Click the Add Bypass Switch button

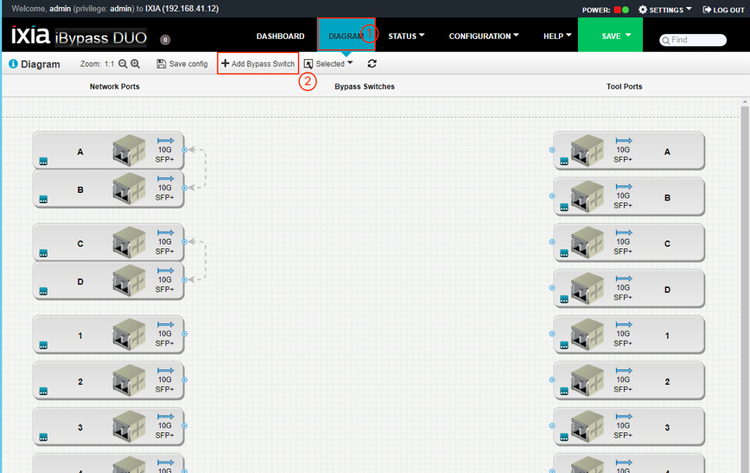258,64
